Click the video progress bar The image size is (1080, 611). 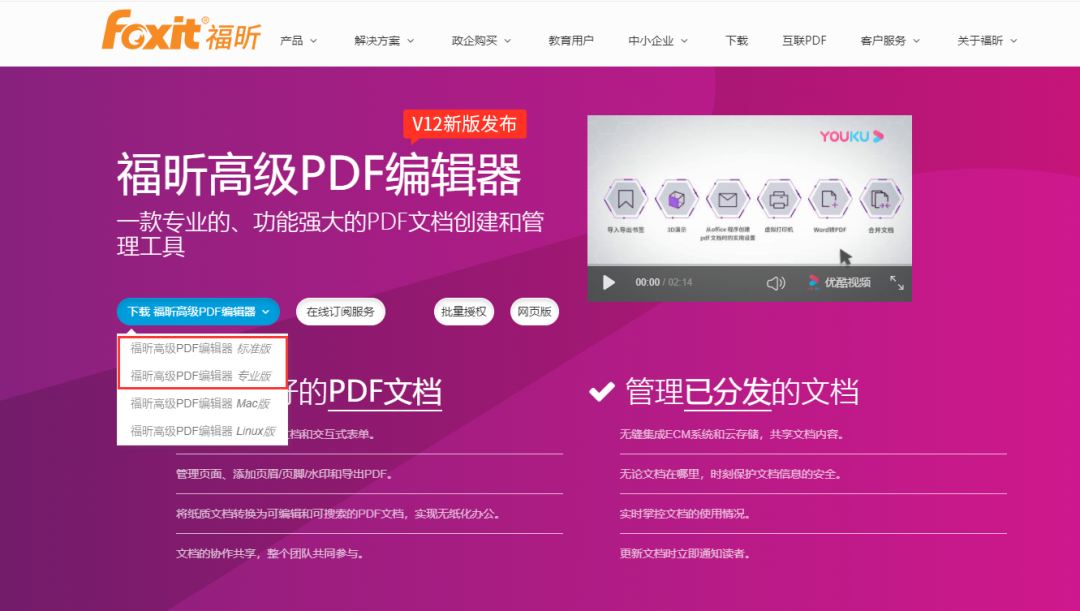click(749, 265)
